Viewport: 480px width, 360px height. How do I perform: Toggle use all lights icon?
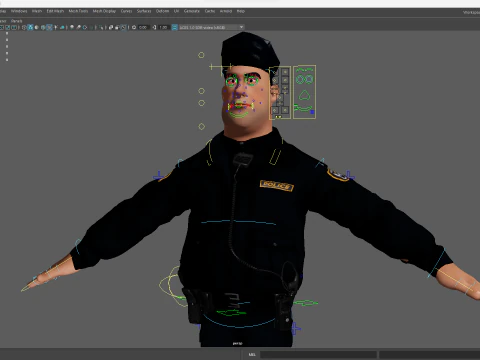(56, 27)
